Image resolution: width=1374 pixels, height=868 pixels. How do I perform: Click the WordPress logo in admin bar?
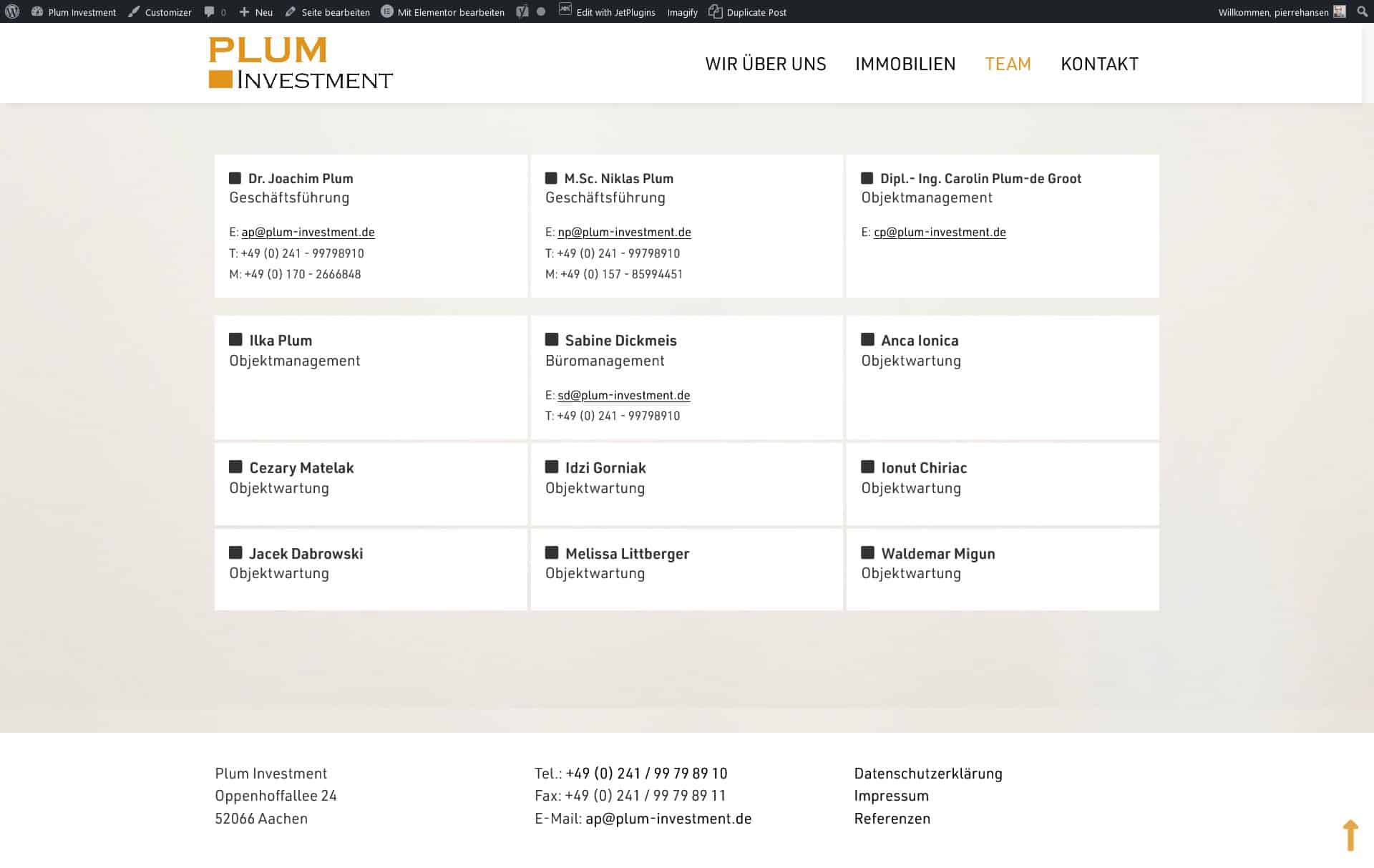click(12, 11)
